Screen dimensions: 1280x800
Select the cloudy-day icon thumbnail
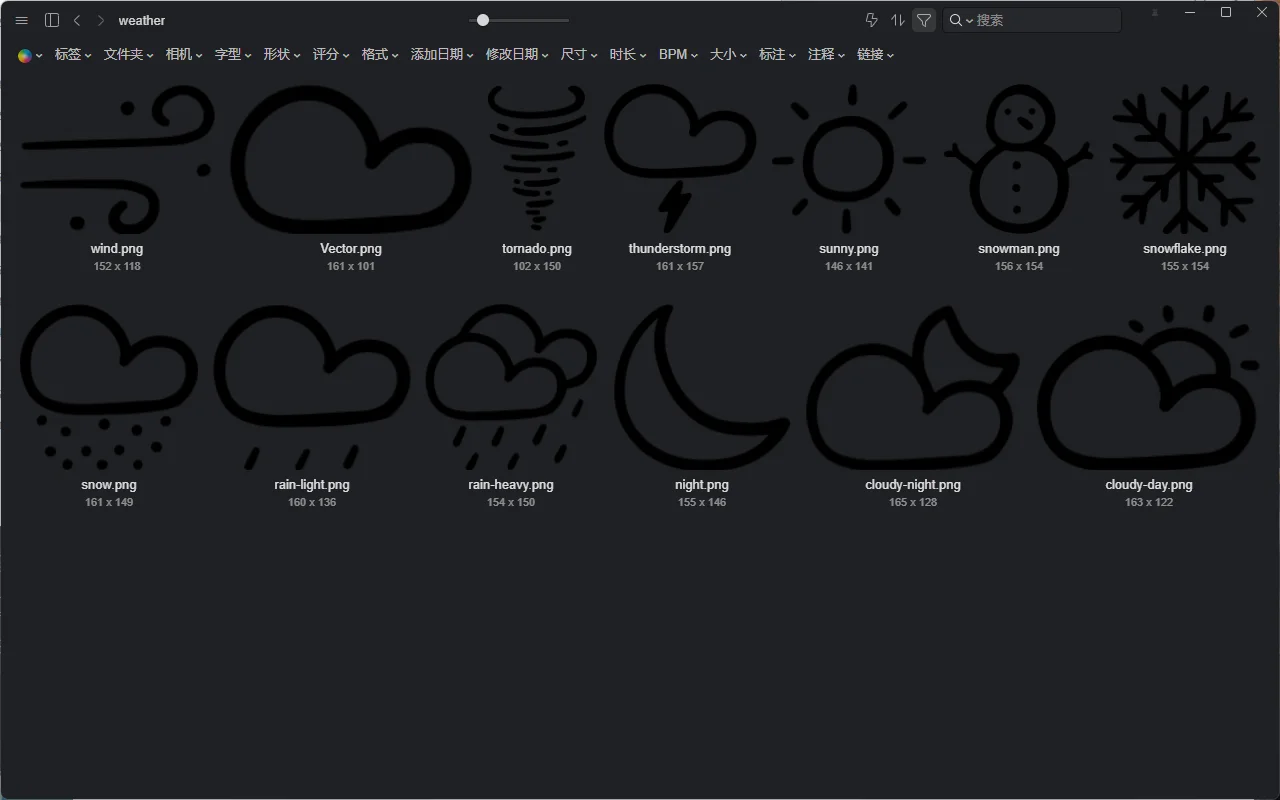[x=1149, y=389]
